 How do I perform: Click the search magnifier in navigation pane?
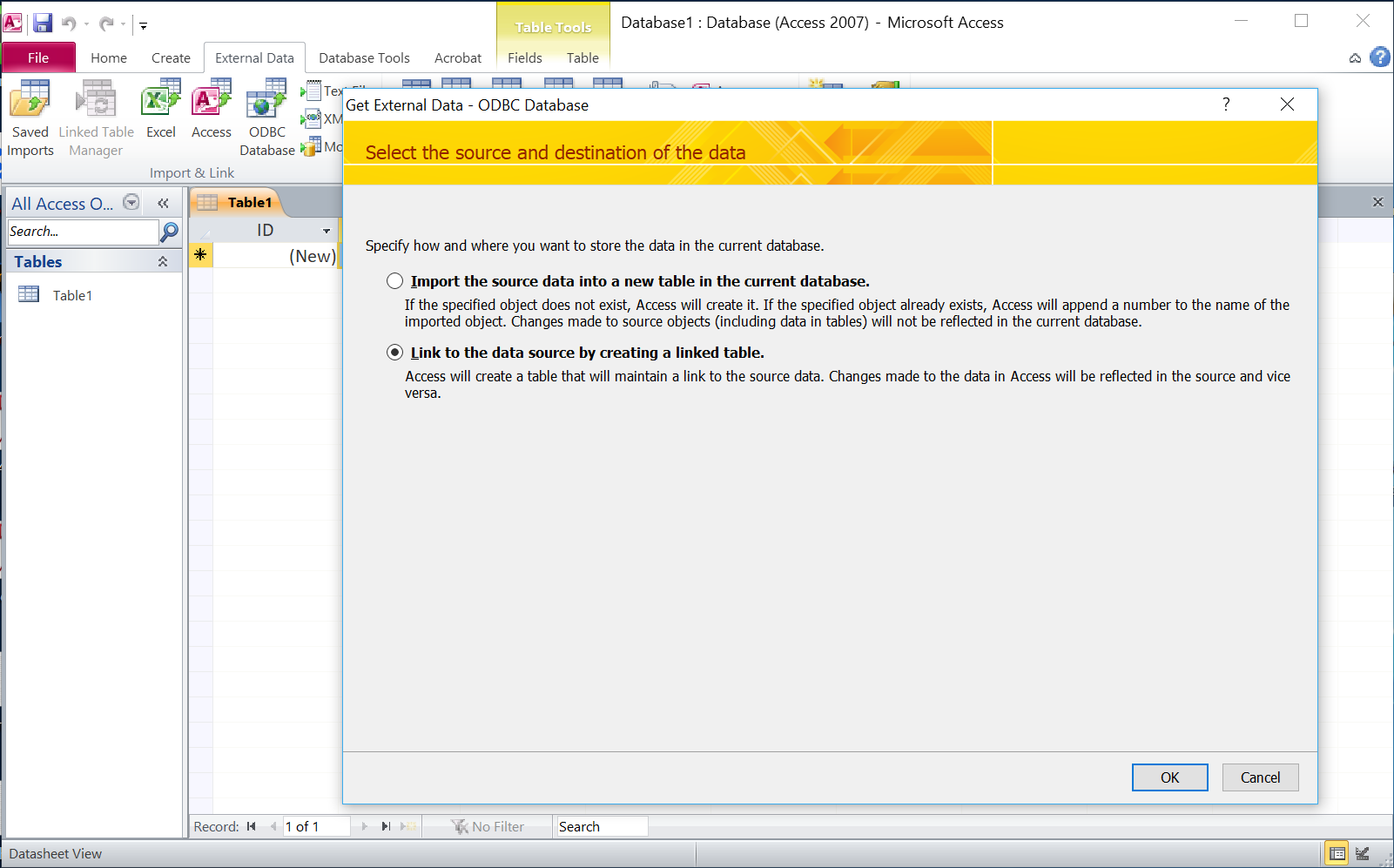[x=170, y=232]
